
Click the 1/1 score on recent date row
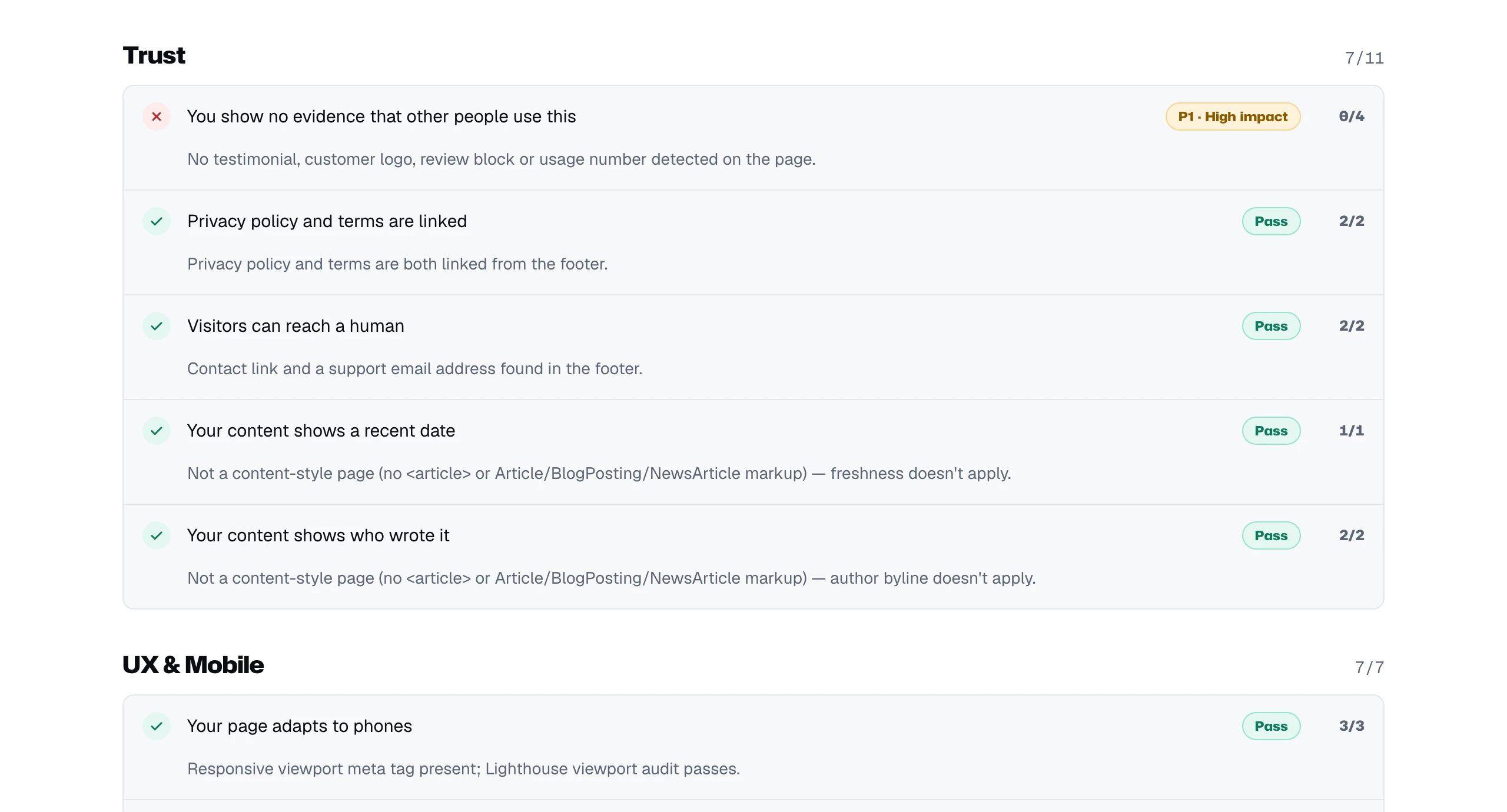coord(1351,431)
